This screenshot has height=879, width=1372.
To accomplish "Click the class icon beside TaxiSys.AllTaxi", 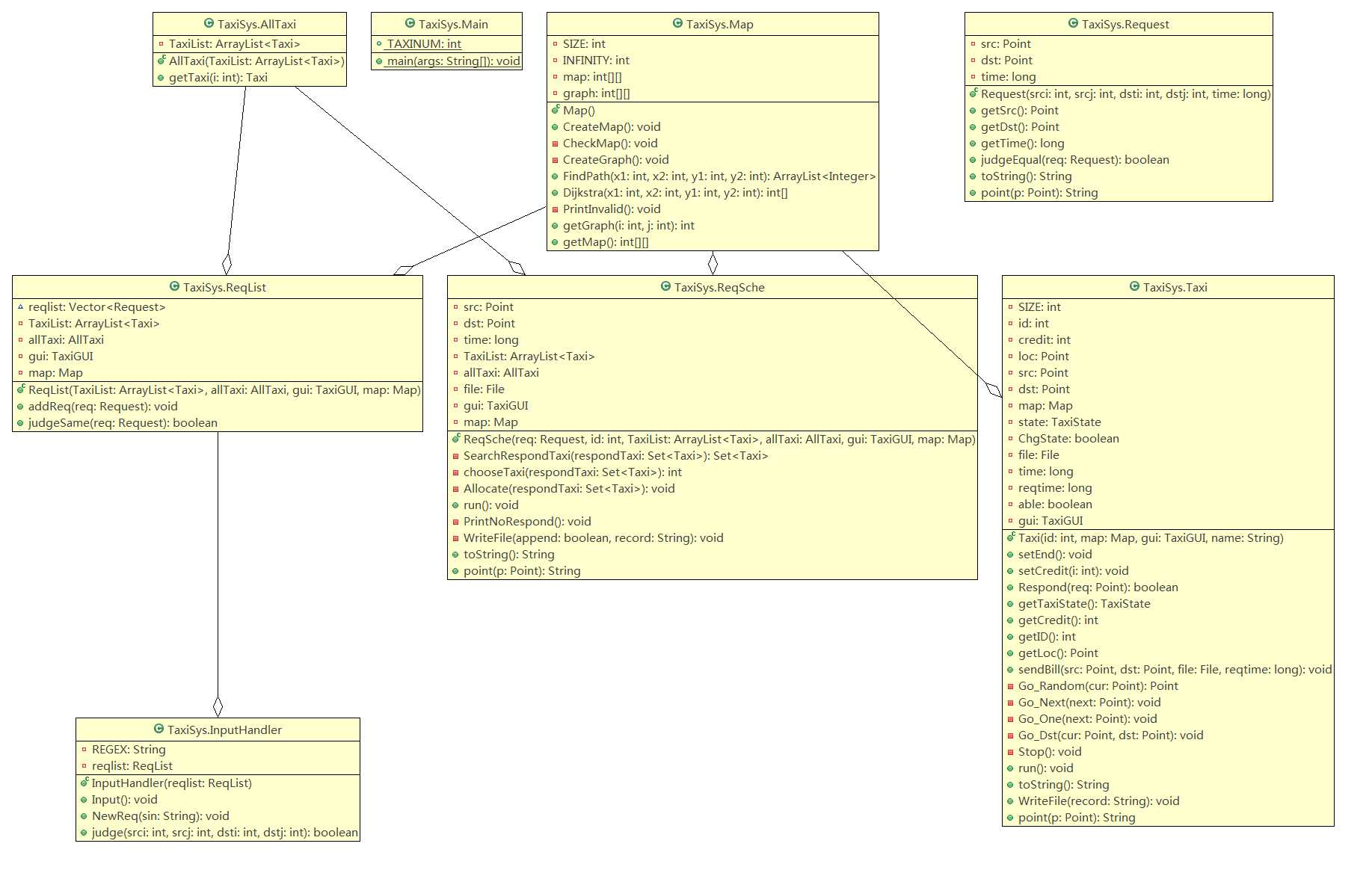I will [x=209, y=24].
